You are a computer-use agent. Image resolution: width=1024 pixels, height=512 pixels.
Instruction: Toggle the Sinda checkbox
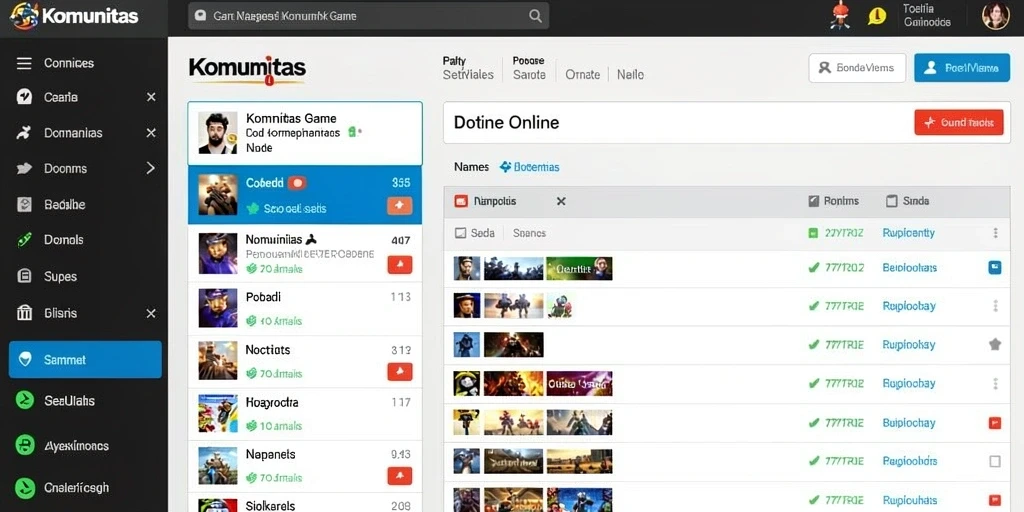pyautogui.click(x=891, y=201)
